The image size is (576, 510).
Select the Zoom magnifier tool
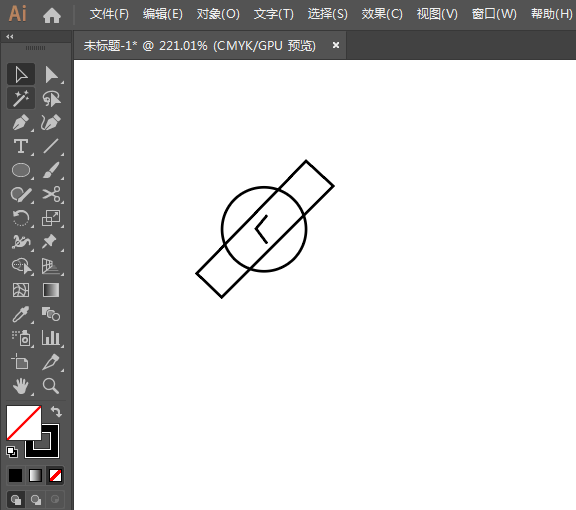coord(51,386)
